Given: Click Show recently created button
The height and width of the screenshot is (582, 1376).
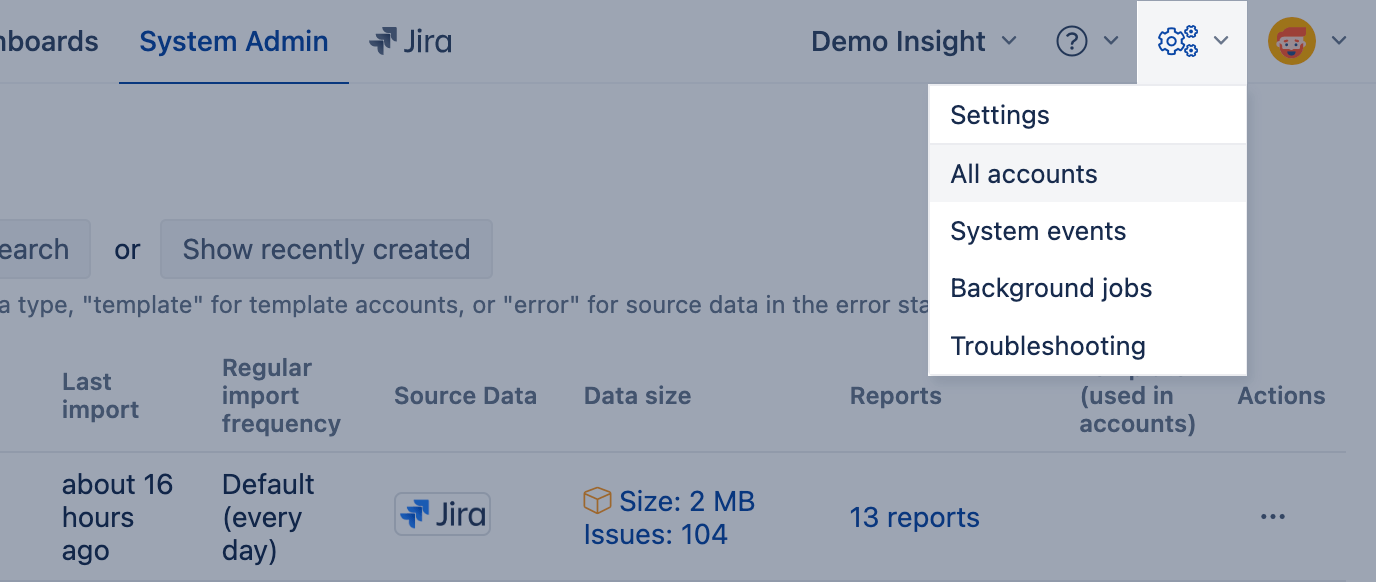Looking at the screenshot, I should click(x=326, y=249).
